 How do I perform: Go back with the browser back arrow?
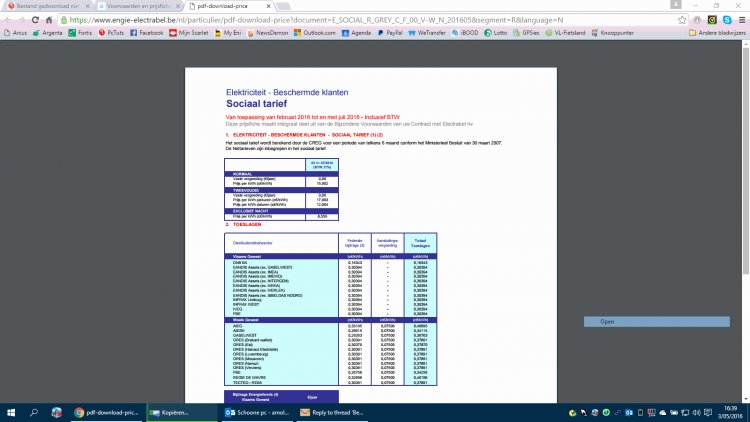click(8, 19)
